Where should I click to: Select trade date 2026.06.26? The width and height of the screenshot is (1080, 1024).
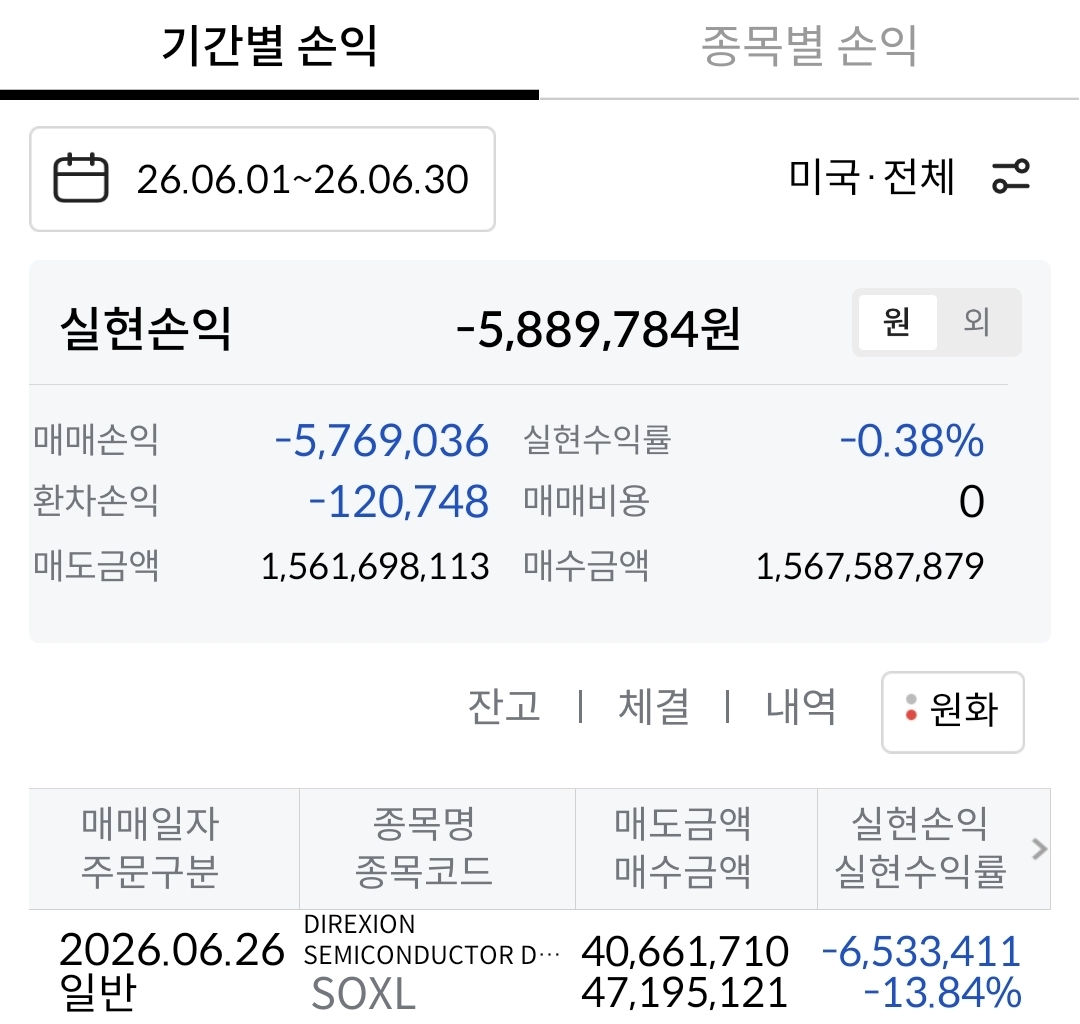click(172, 950)
